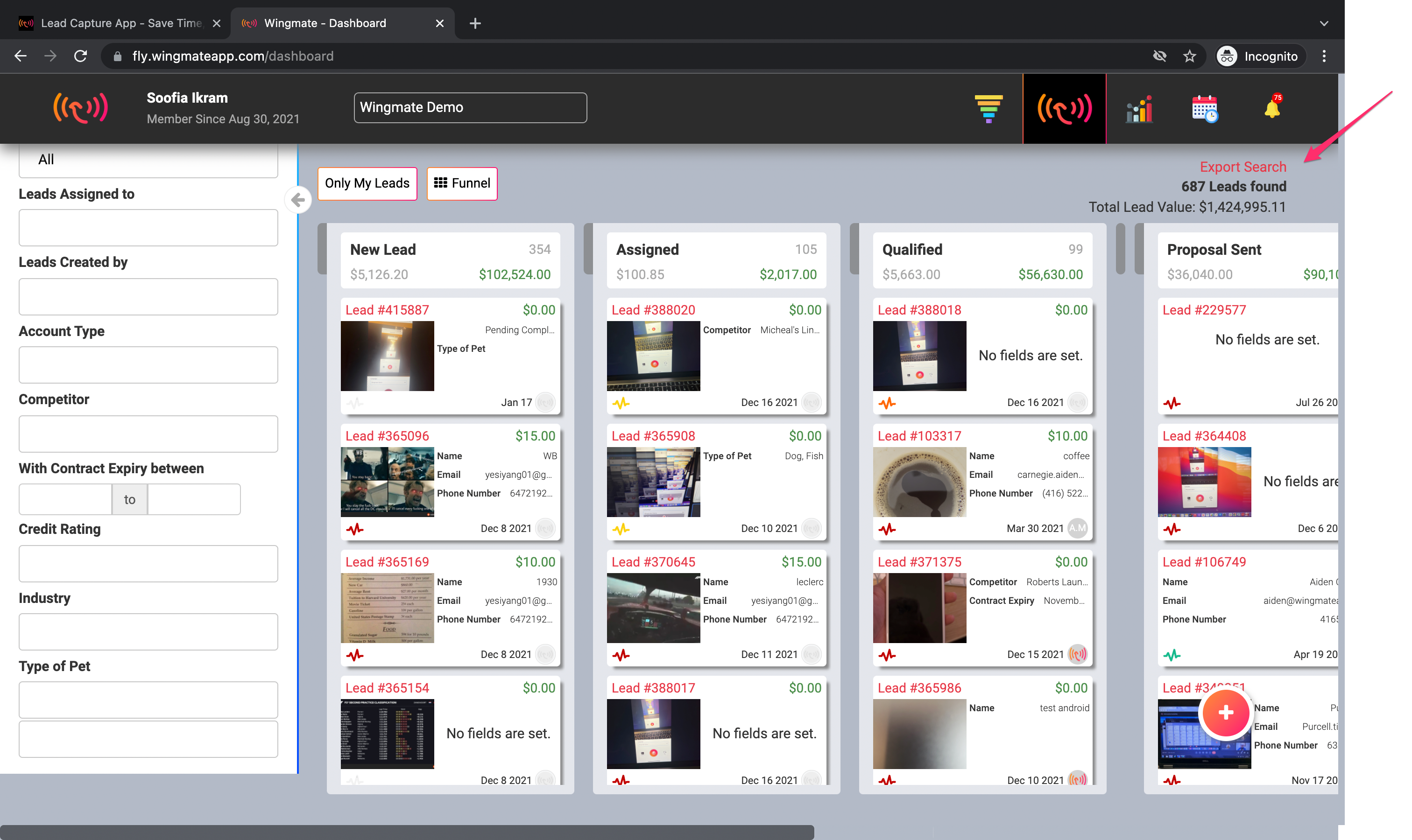1412x840 pixels.
Task: Click yellow pulse icon on Lead #388020
Action: click(x=621, y=403)
